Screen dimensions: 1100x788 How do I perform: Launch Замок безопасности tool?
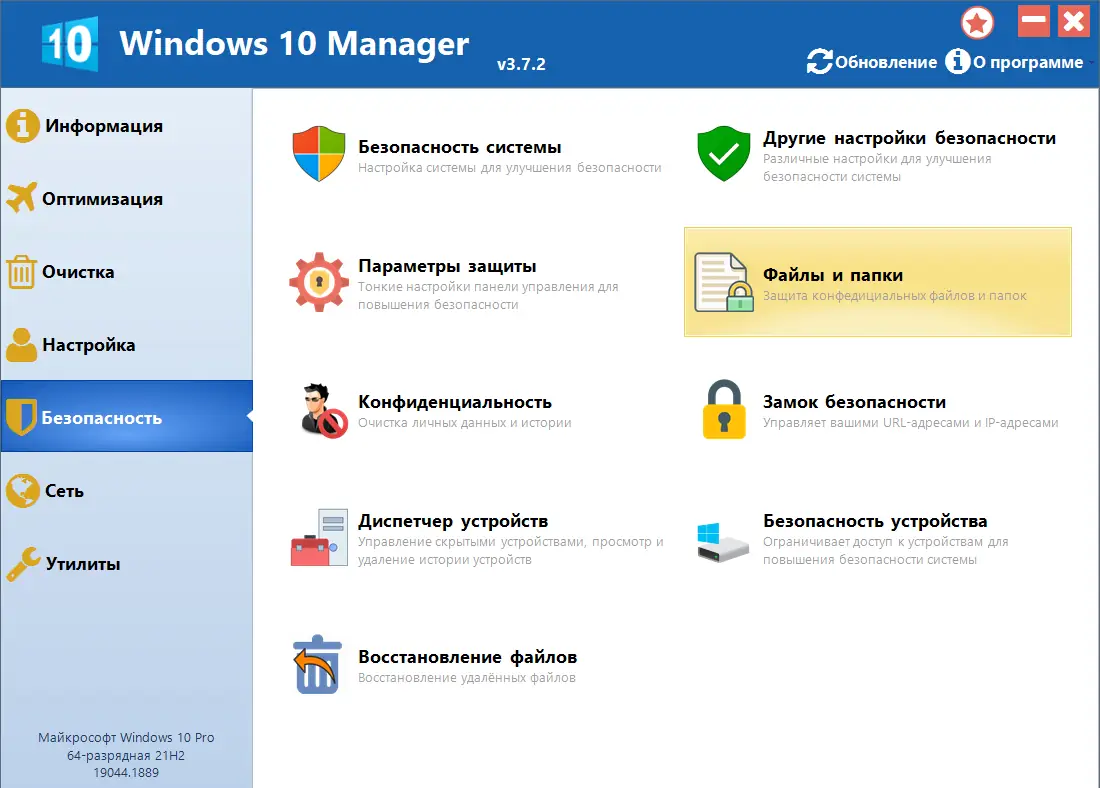[878, 410]
